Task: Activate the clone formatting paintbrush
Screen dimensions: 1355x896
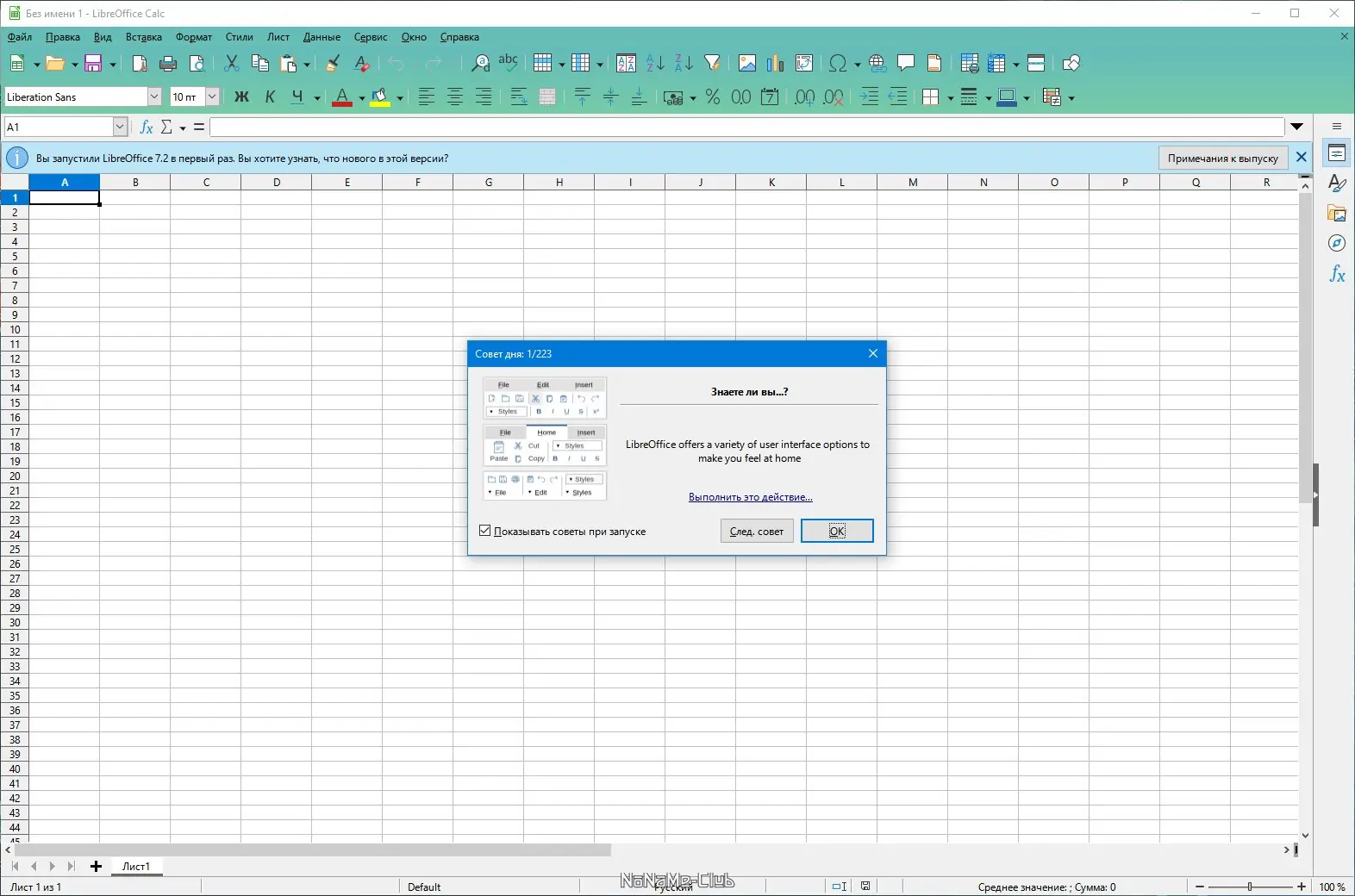Action: (333, 63)
